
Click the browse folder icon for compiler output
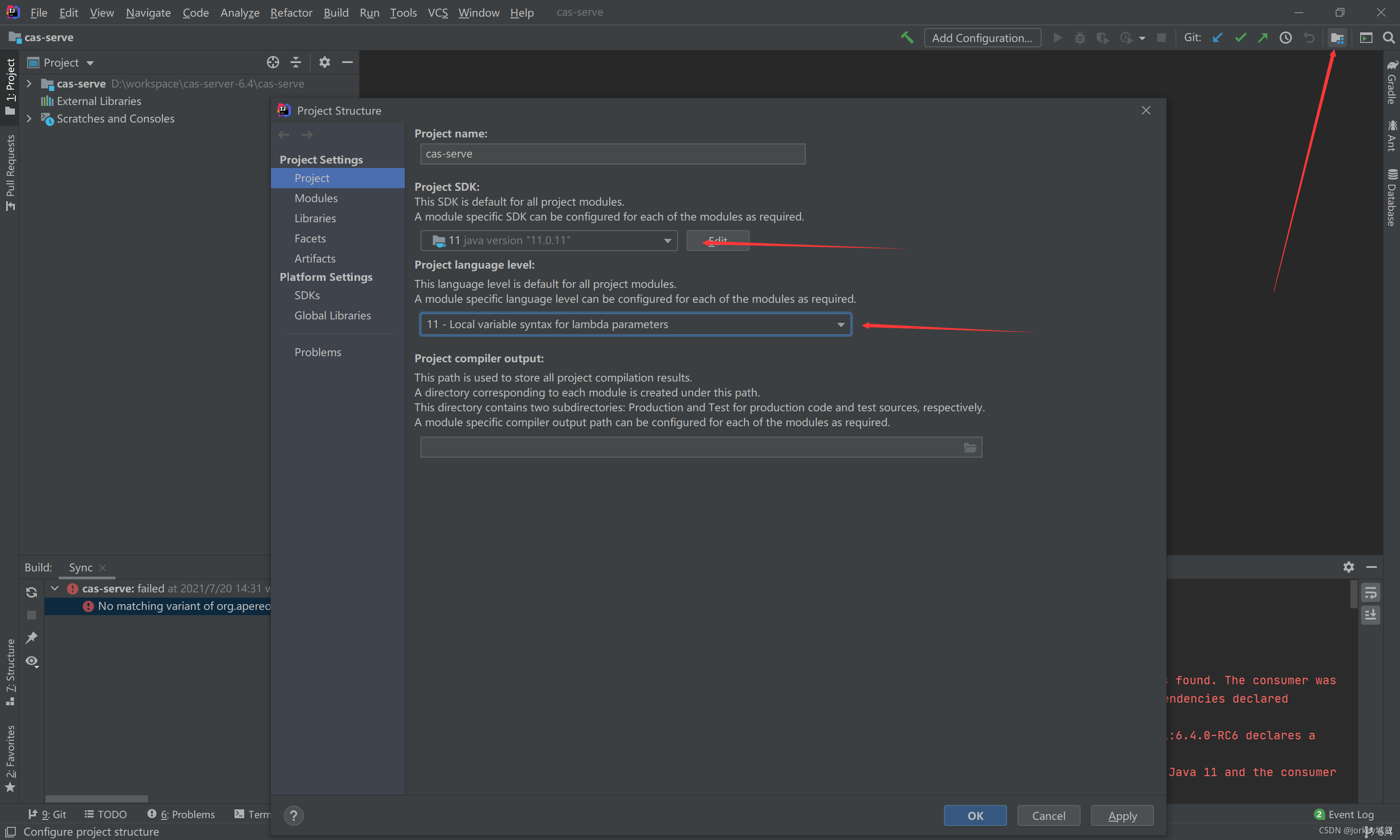pyautogui.click(x=970, y=448)
